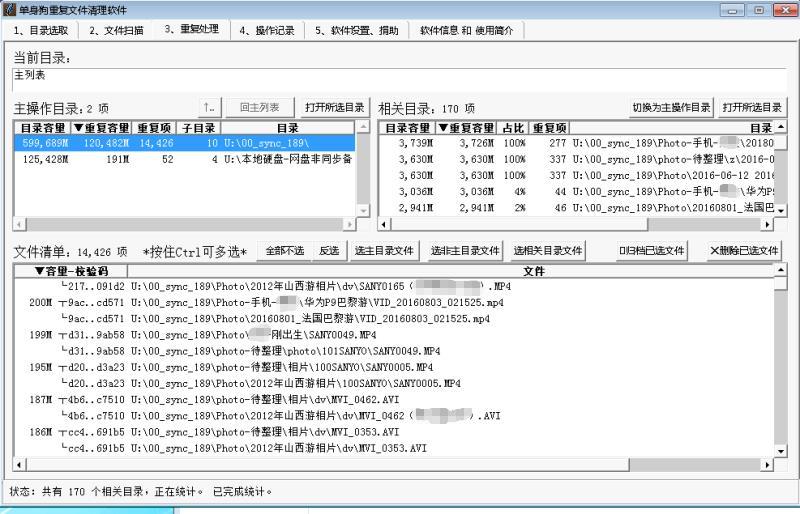Select file 4b6..c7510 in 2012年山西游相片\dv
800x514 pixels.
394,416
